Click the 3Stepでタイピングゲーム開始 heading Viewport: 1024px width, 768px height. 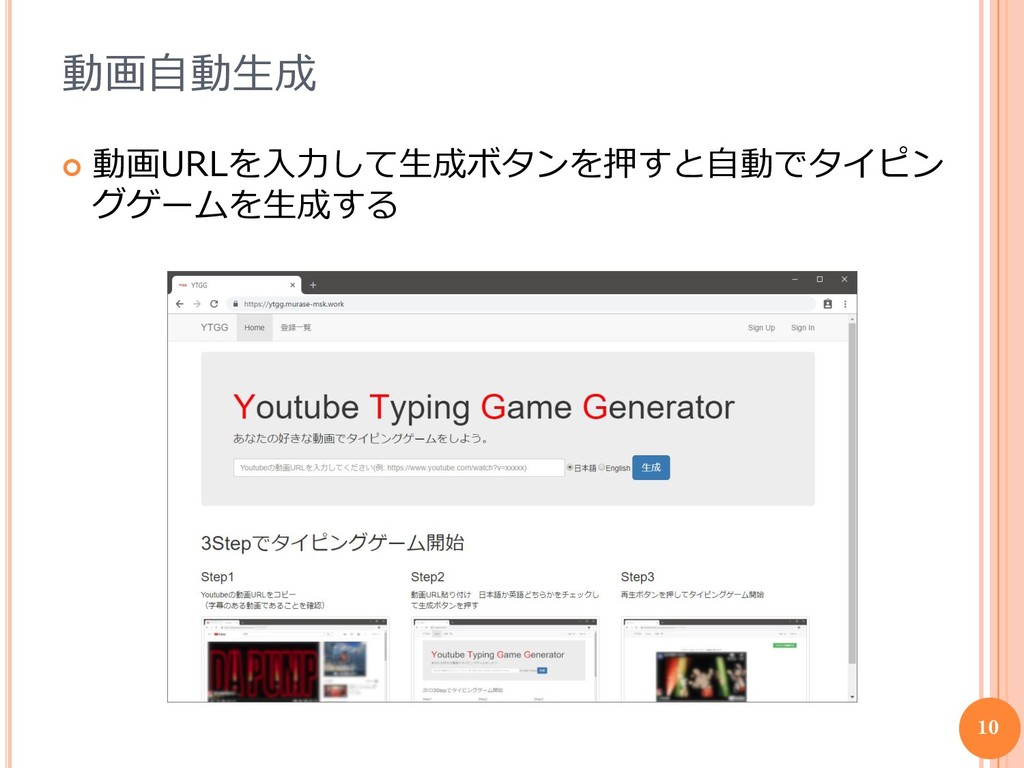332,543
